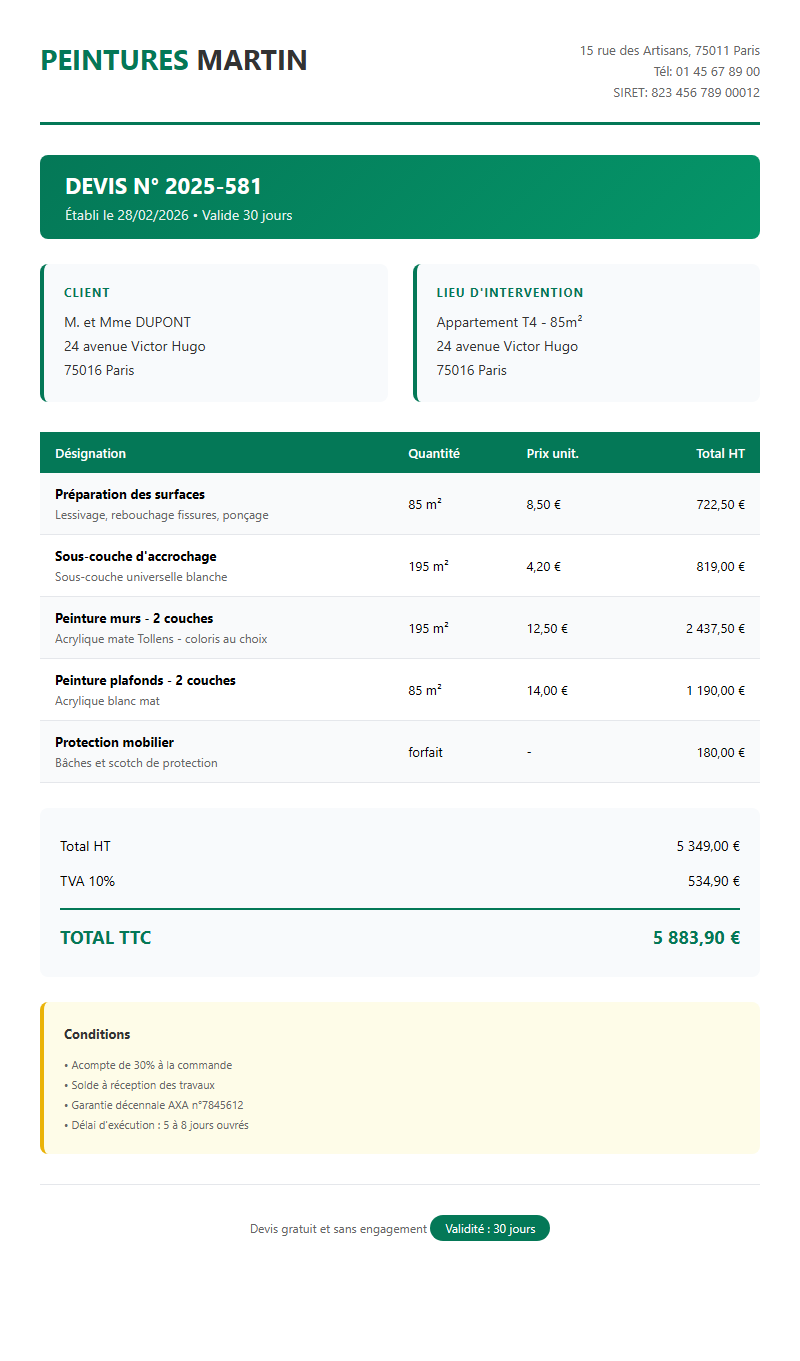The width and height of the screenshot is (800, 1361).
Task: Click the Prix unit. column header
Action: tap(552, 453)
